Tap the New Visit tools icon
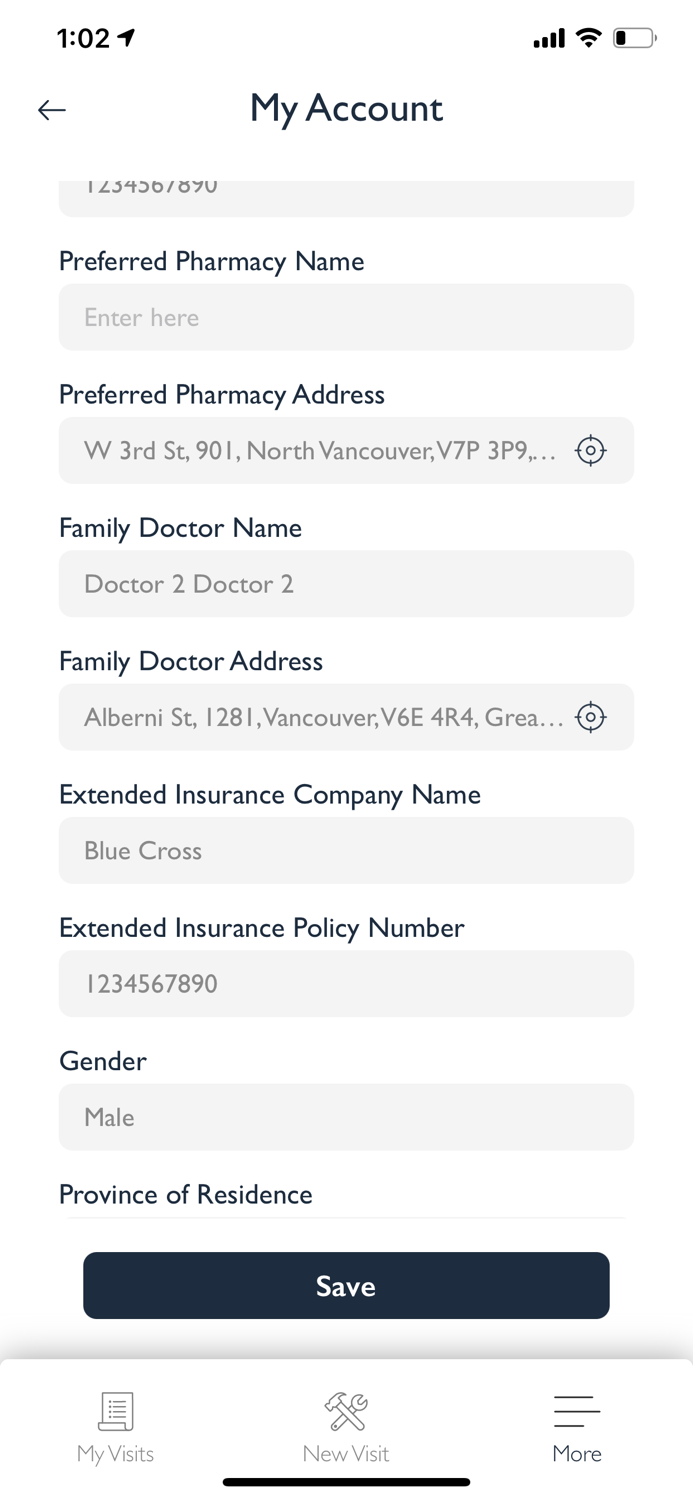 coord(346,1411)
